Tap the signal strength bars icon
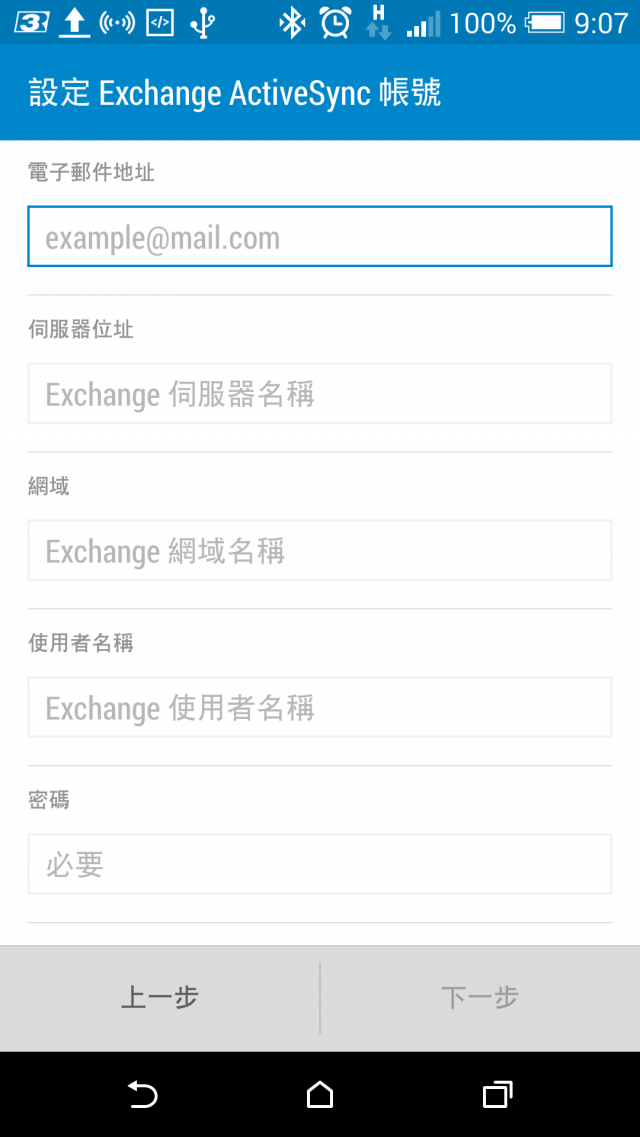This screenshot has height=1138, width=640. [424, 23]
